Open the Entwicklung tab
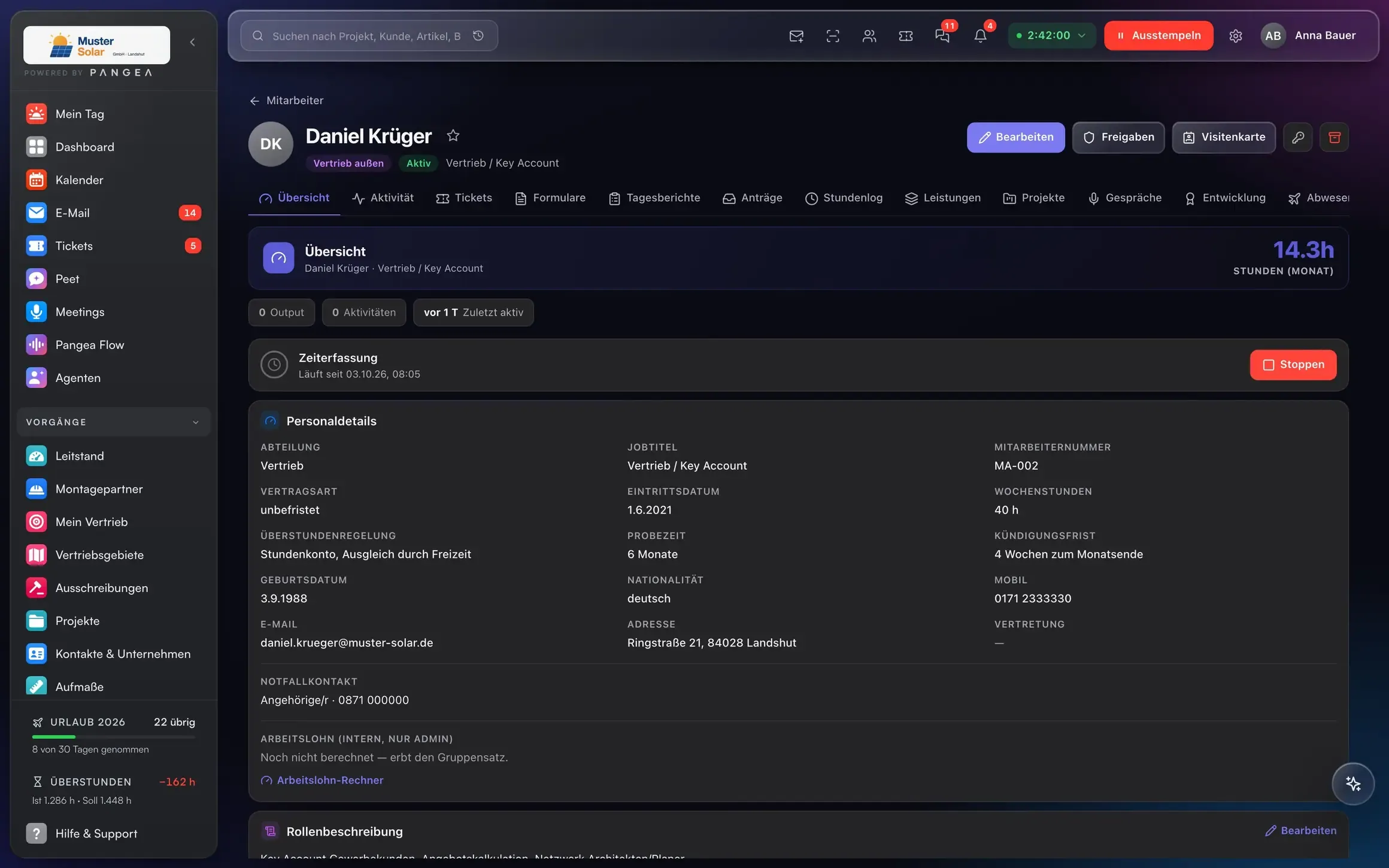 click(x=1225, y=198)
